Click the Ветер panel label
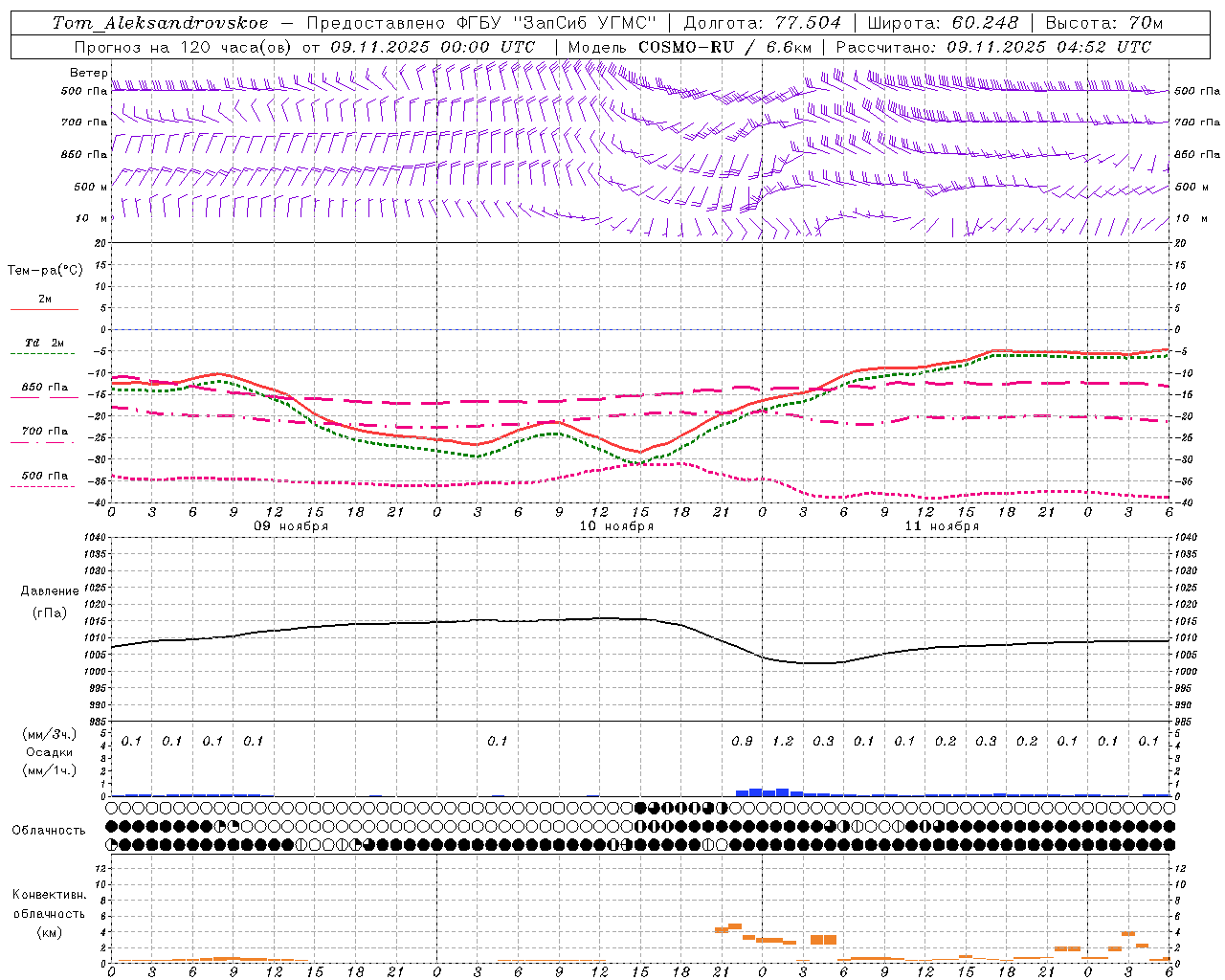The height and width of the screenshot is (980, 1225). [x=89, y=73]
